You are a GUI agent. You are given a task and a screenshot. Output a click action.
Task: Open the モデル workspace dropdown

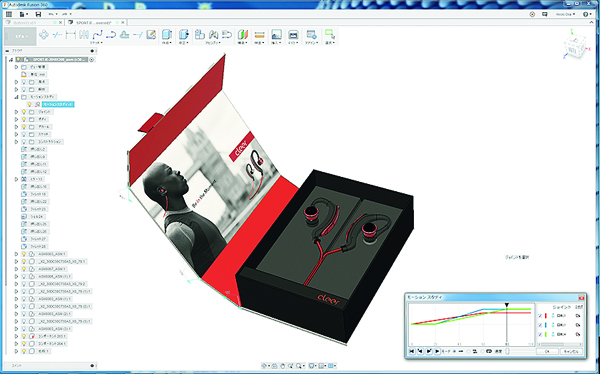coord(21,36)
